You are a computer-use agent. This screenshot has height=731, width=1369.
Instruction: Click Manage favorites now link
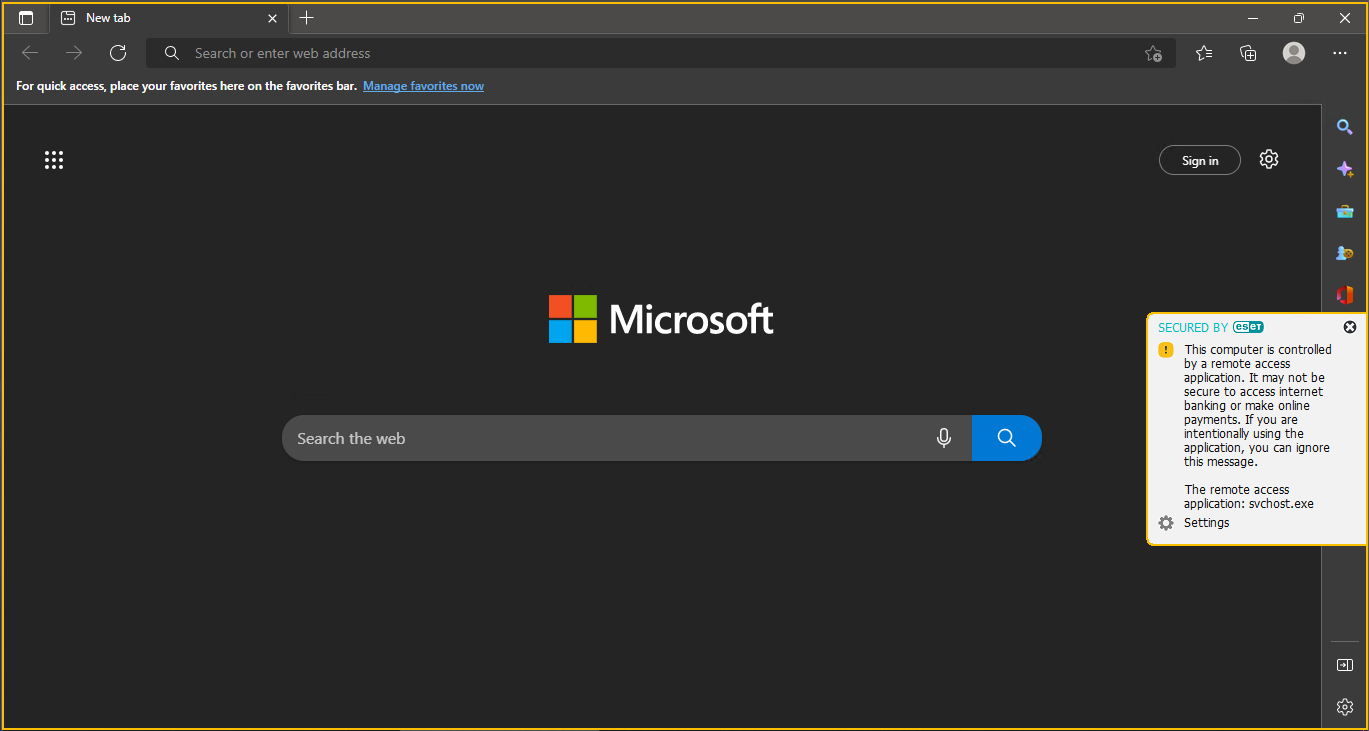(x=423, y=86)
